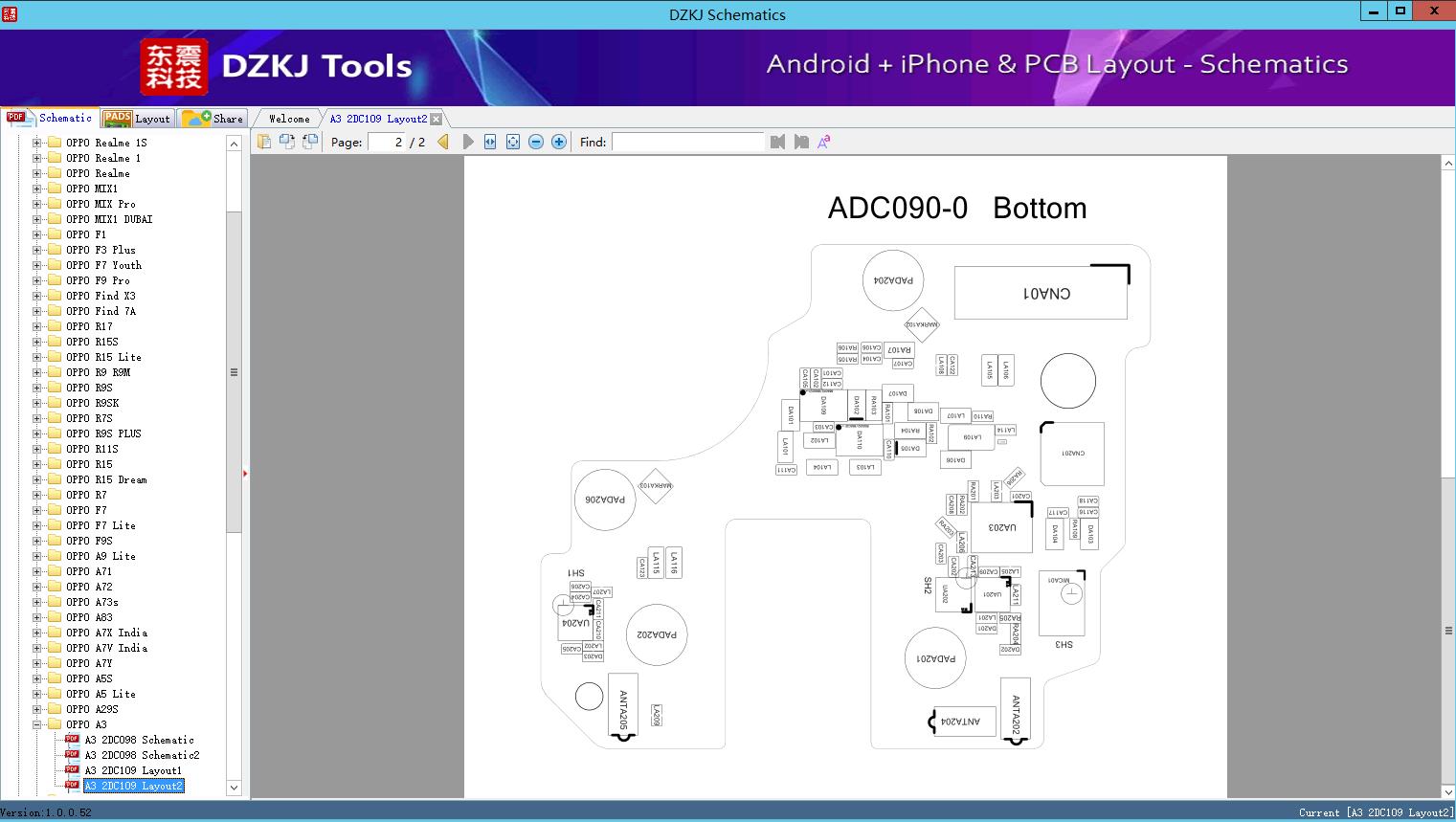This screenshot has height=822, width=1456.
Task: Click tree panel scroll up arrow
Action: (234, 144)
